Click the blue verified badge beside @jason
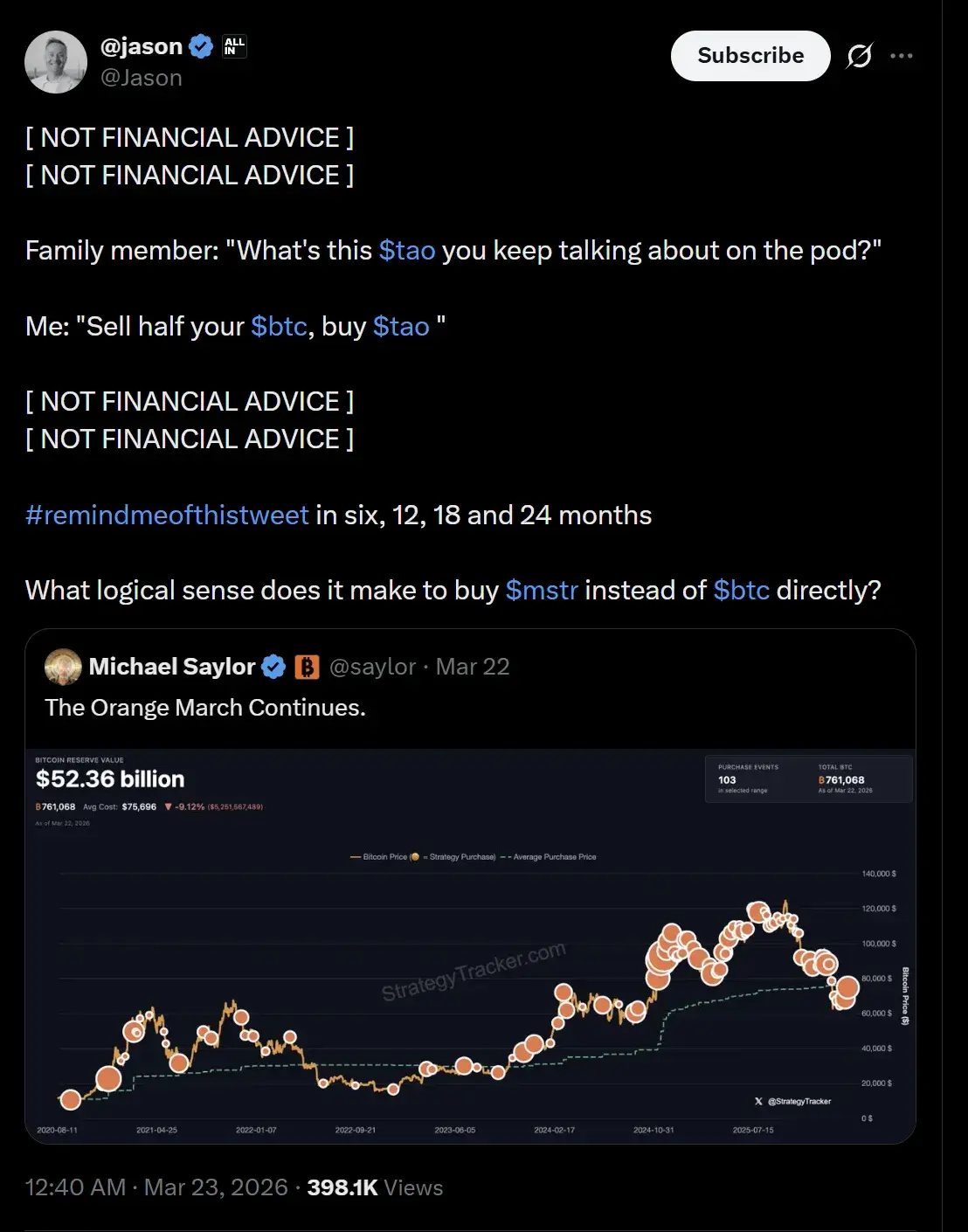Screen dimensions: 968x1232 201,46
